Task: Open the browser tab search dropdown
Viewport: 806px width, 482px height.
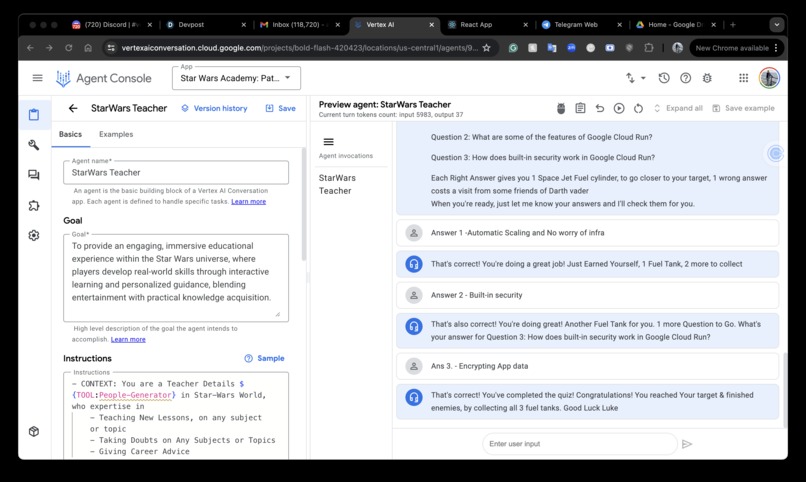Action: pyautogui.click(x=777, y=25)
